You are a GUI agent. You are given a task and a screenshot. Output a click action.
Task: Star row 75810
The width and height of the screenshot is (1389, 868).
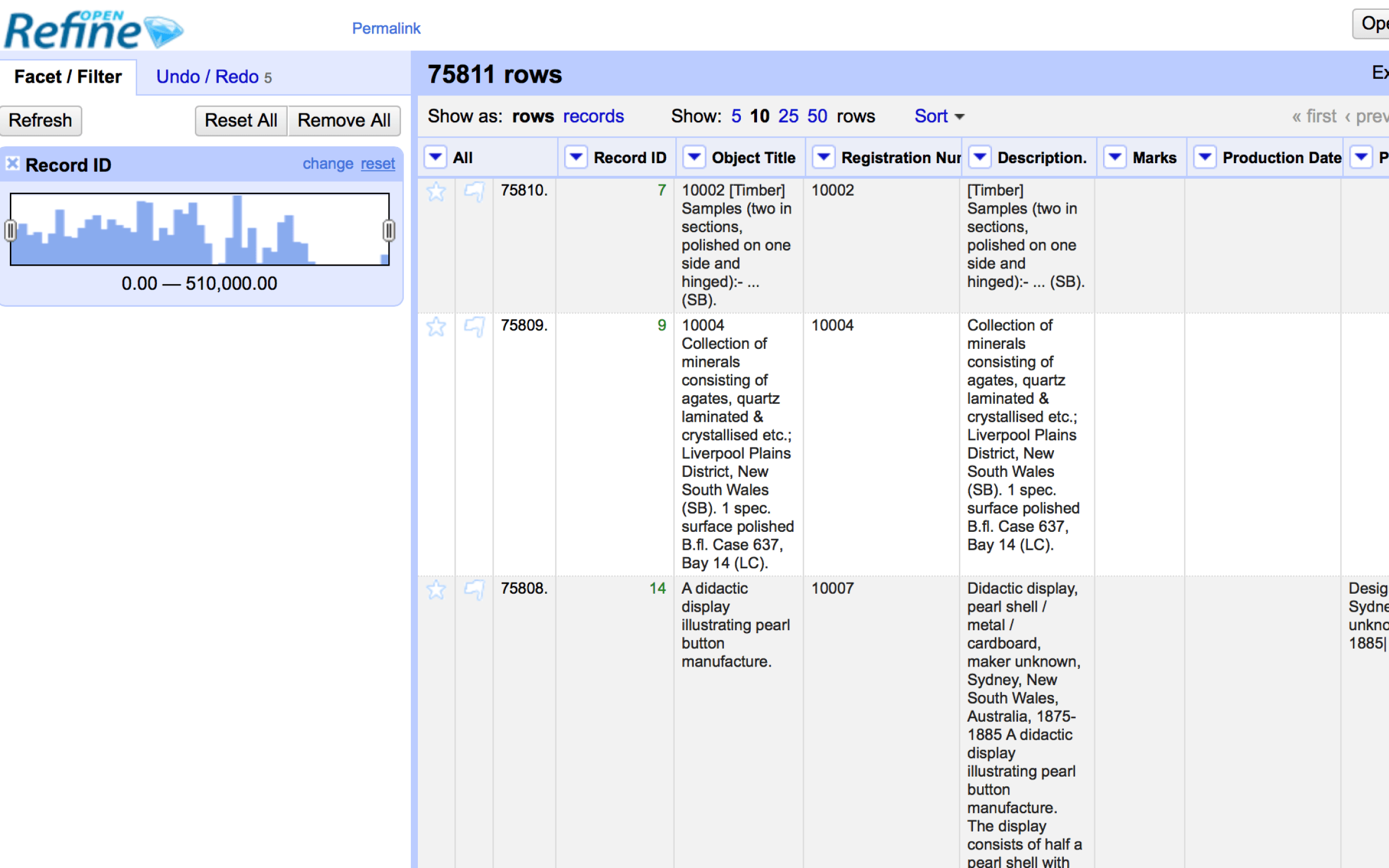click(436, 192)
